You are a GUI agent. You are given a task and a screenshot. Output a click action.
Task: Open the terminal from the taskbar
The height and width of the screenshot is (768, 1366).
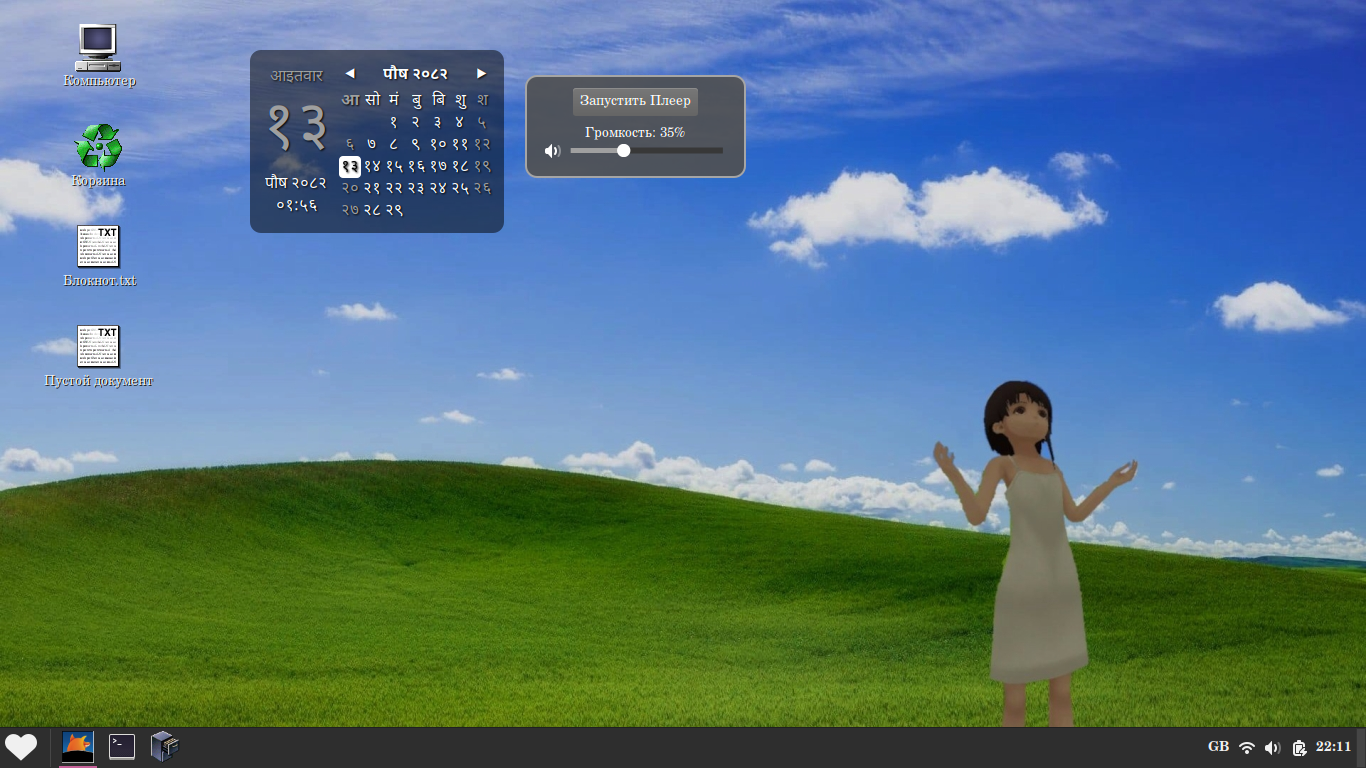[x=122, y=747]
